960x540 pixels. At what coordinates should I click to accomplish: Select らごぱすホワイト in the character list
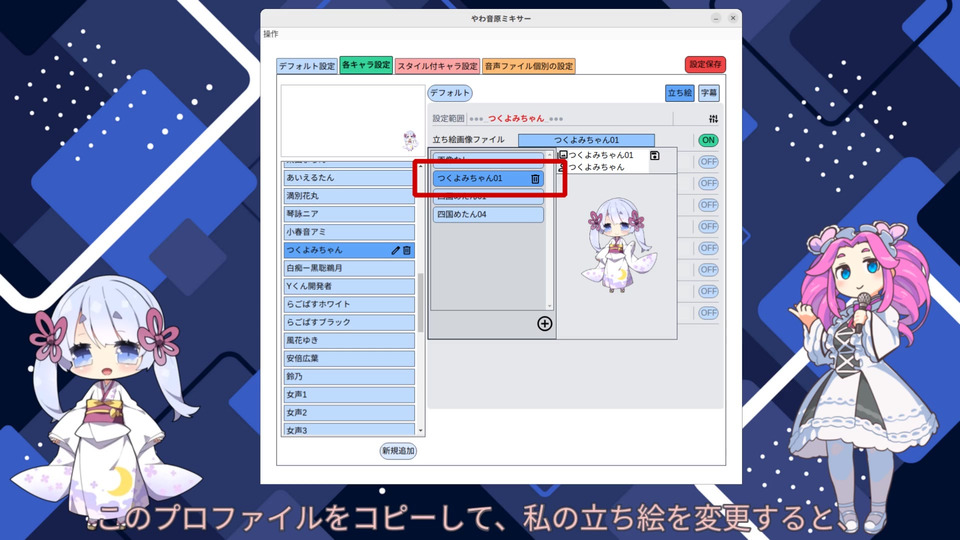tap(349, 304)
